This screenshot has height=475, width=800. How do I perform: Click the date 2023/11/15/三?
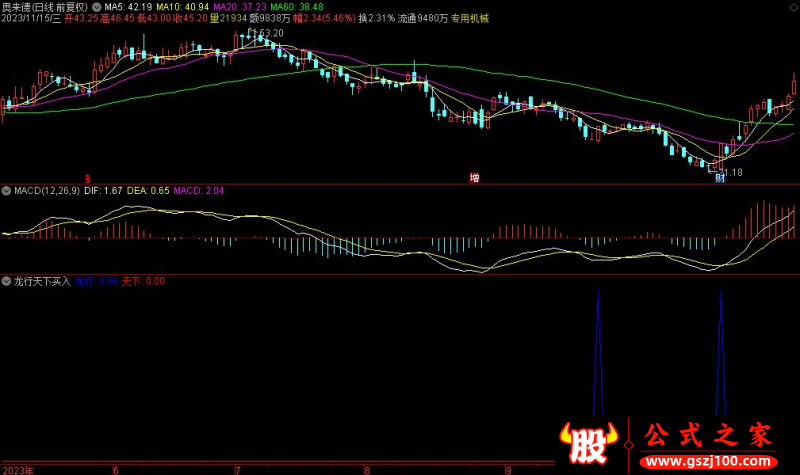click(31, 18)
